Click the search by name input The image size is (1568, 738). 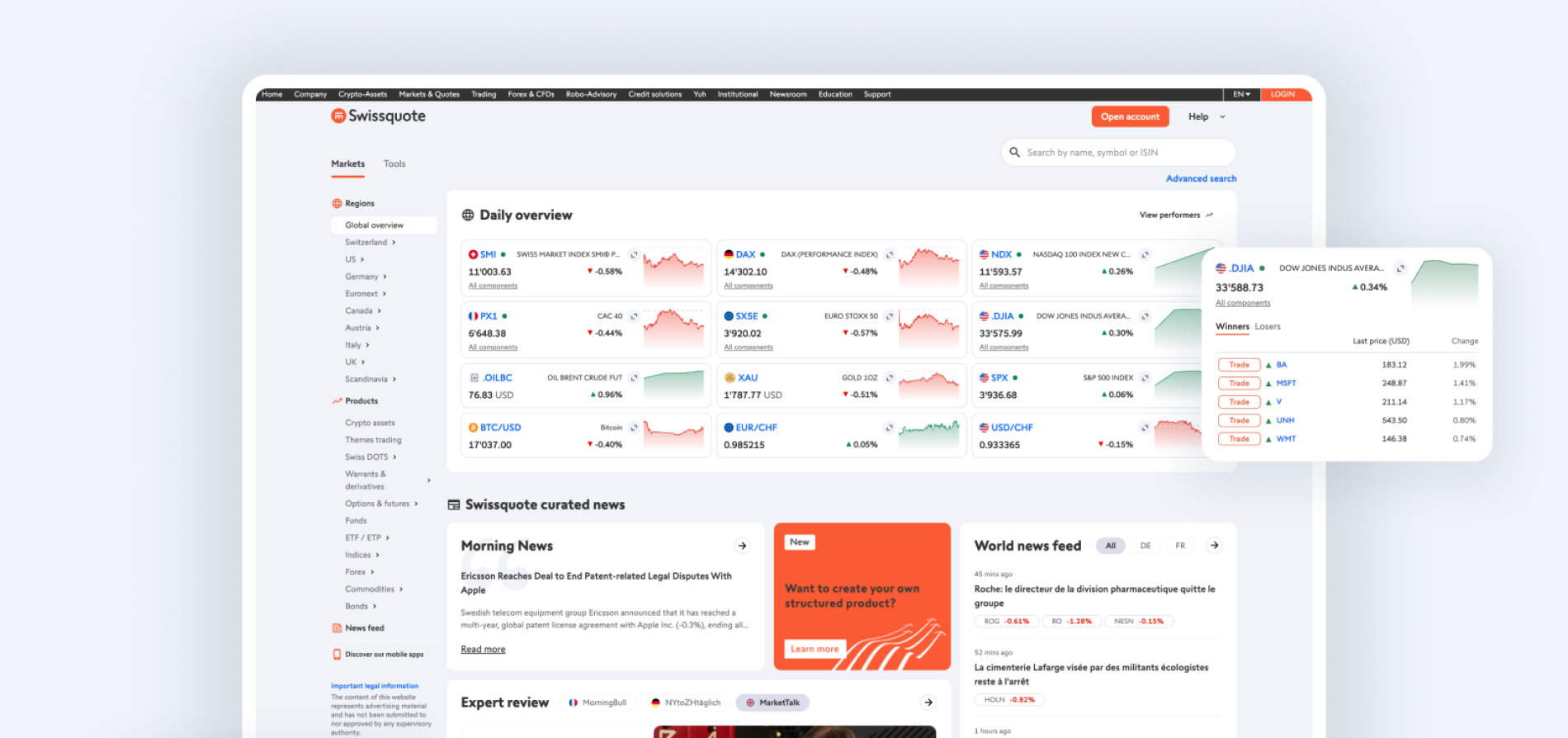click(1118, 152)
